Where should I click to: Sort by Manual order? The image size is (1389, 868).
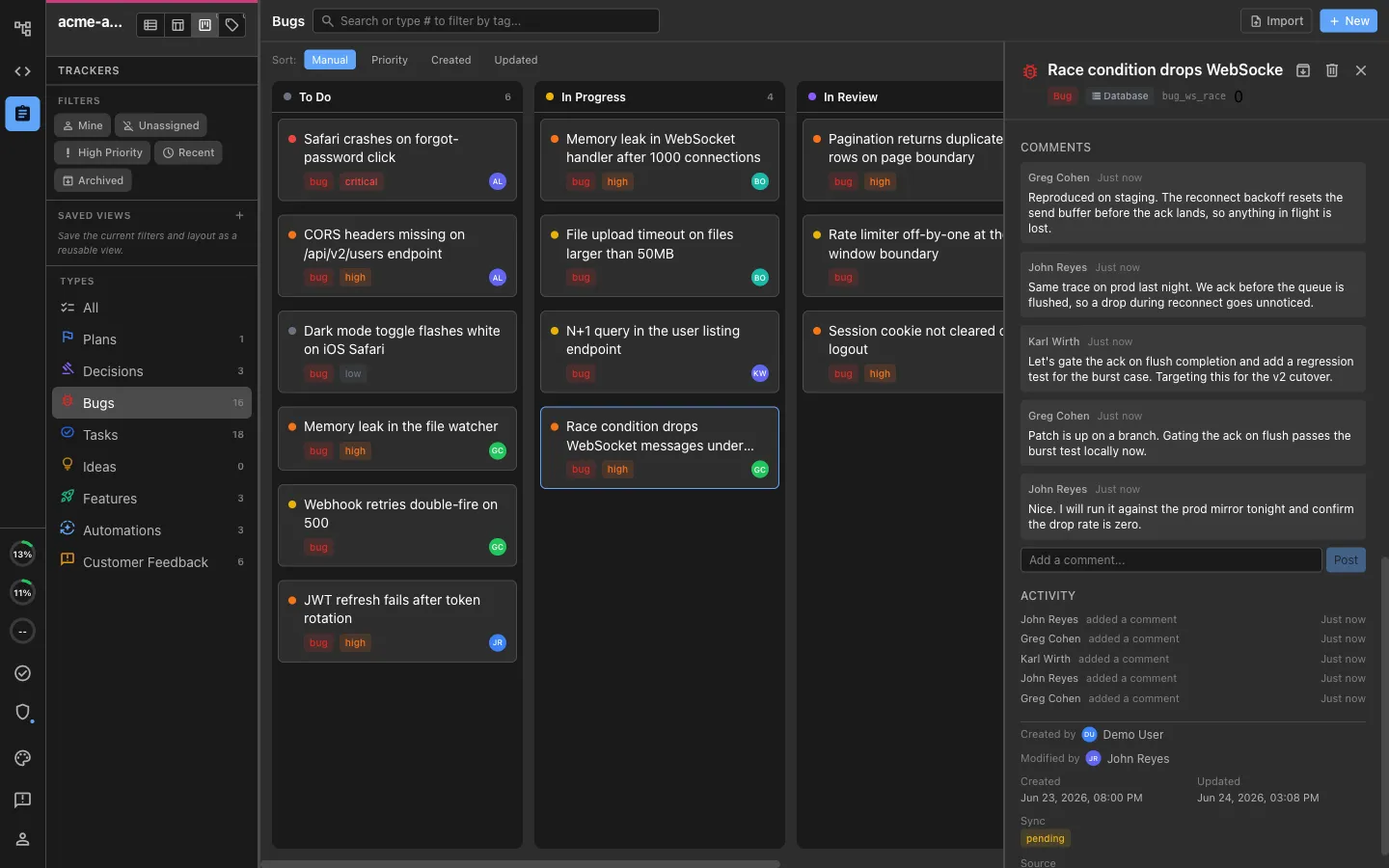[x=330, y=60]
